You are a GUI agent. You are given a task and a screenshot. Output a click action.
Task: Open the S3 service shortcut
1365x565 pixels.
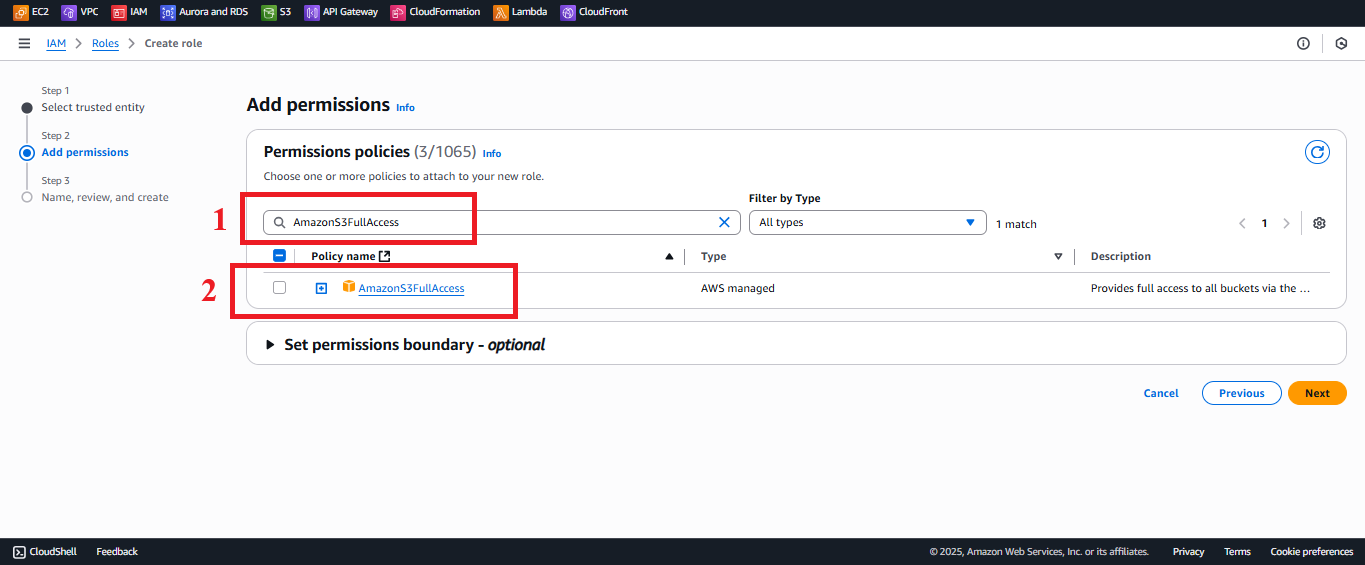pos(277,12)
